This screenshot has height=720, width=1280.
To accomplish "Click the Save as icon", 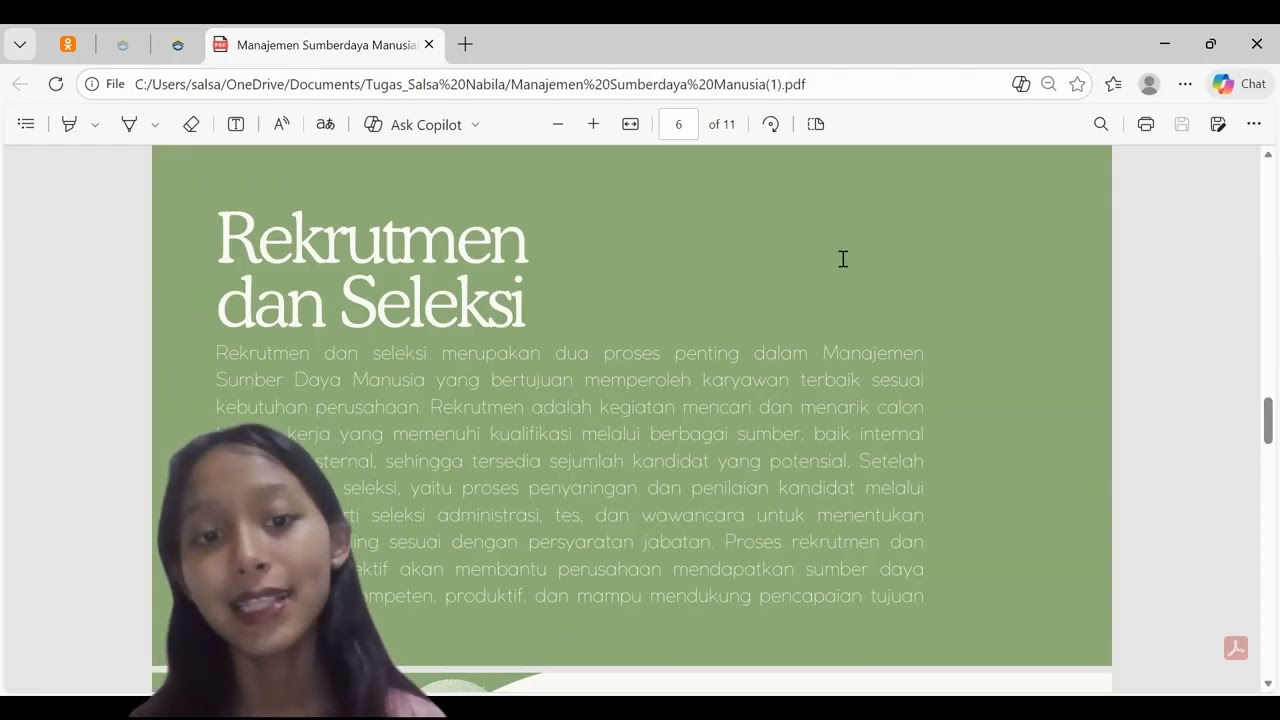I will (1218, 124).
